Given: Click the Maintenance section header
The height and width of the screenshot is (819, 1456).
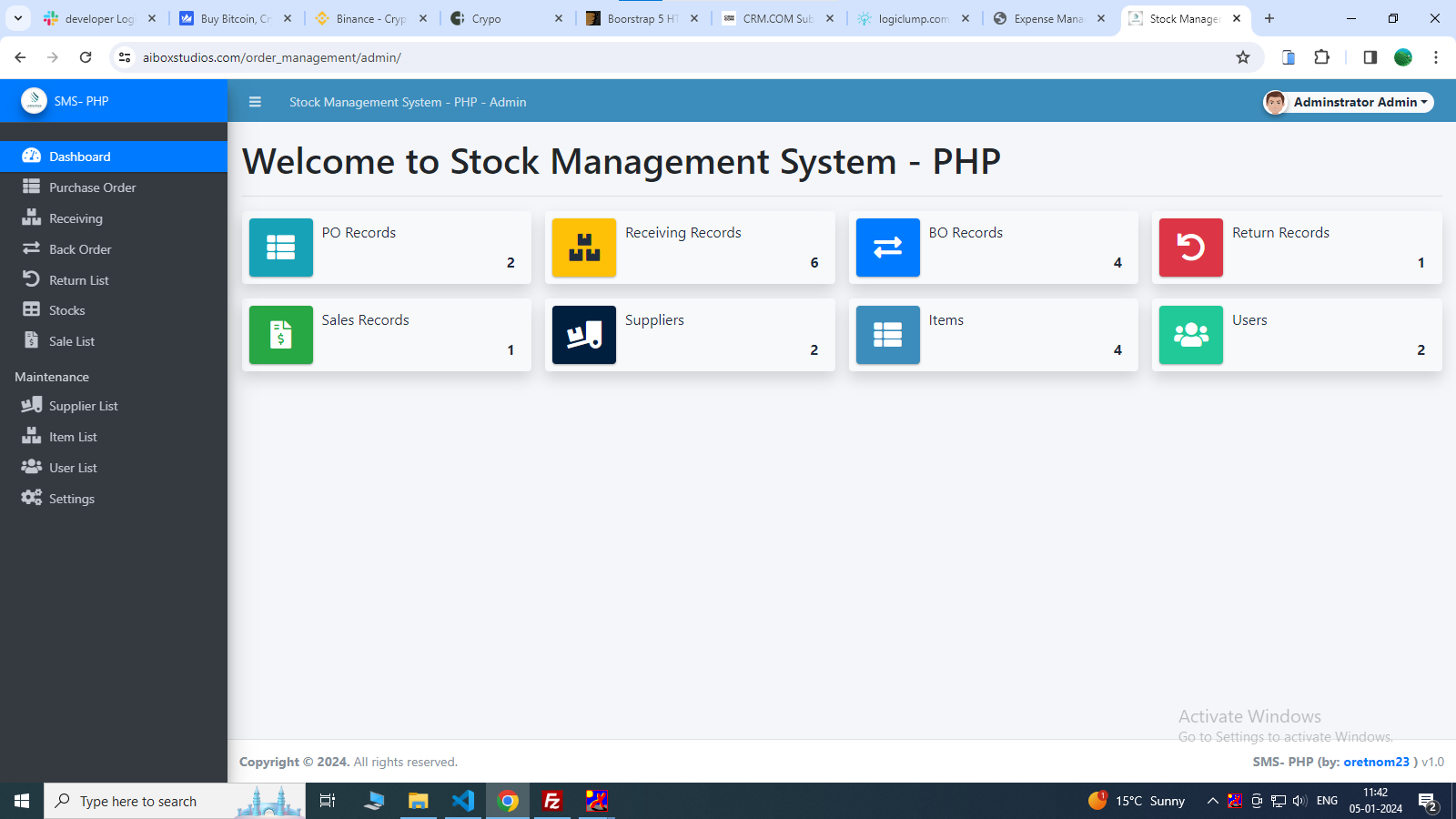Looking at the screenshot, I should 52,377.
